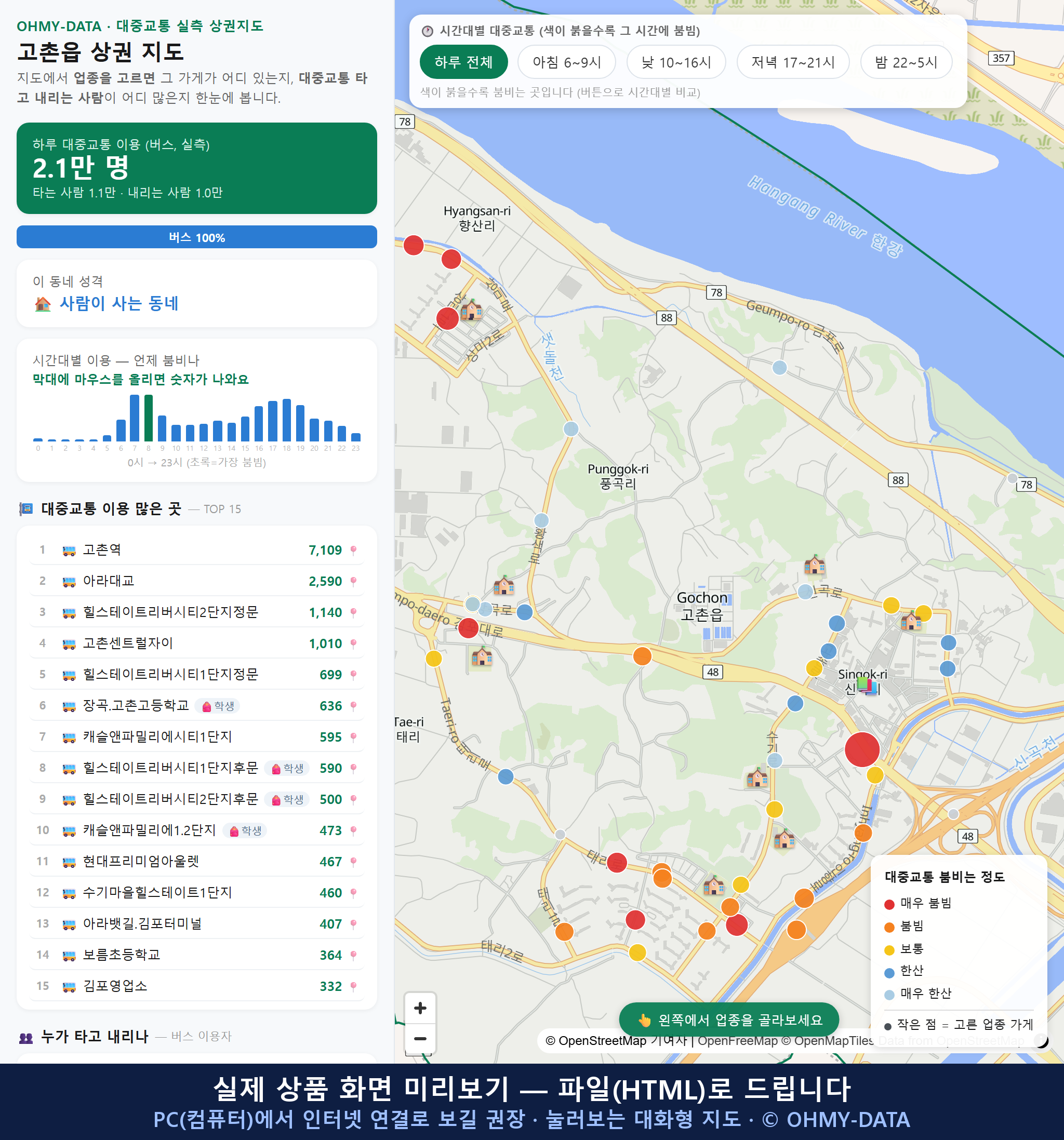Click the school icon near Hyangsan-ri
This screenshot has width=1064, height=1140.
(x=472, y=310)
